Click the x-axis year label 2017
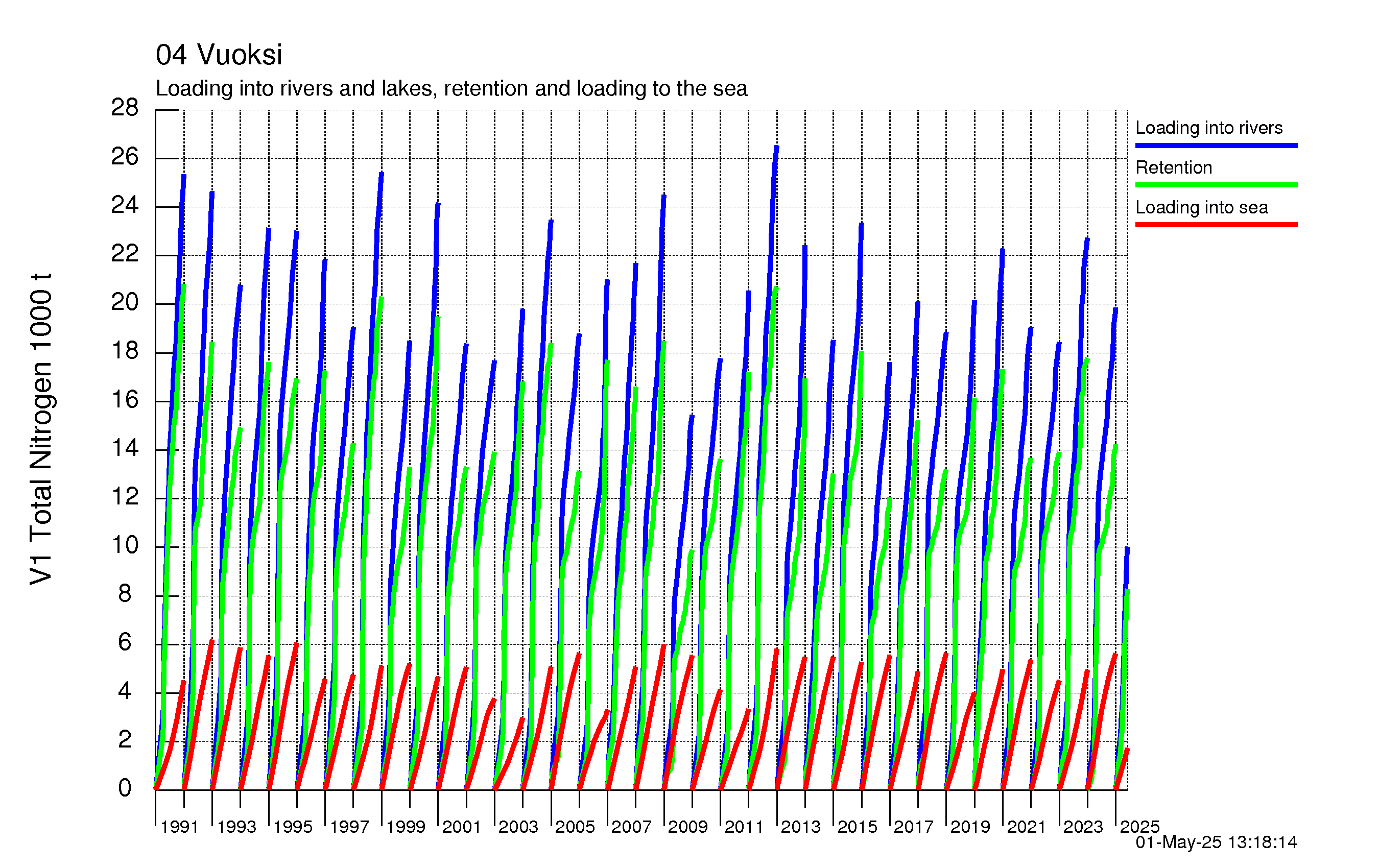This screenshot has width=1379, height=868. click(x=913, y=827)
